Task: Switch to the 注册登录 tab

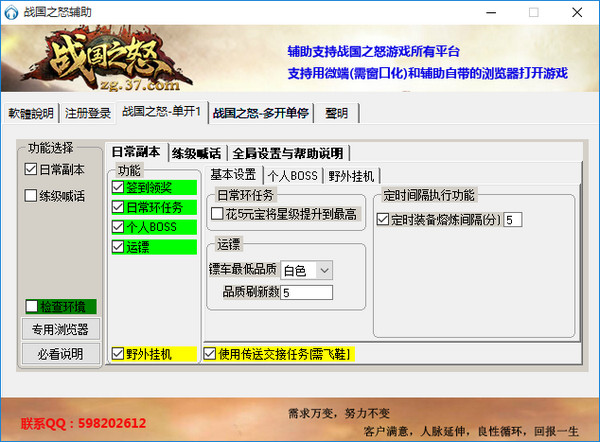Action: coord(88,113)
